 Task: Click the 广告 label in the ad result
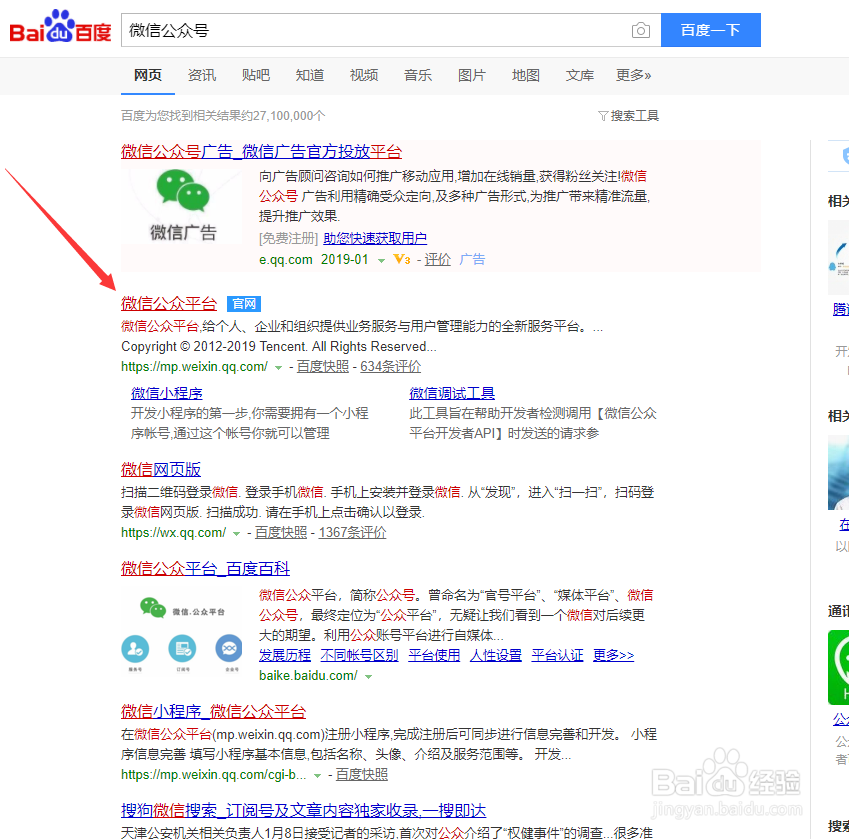coord(472,259)
